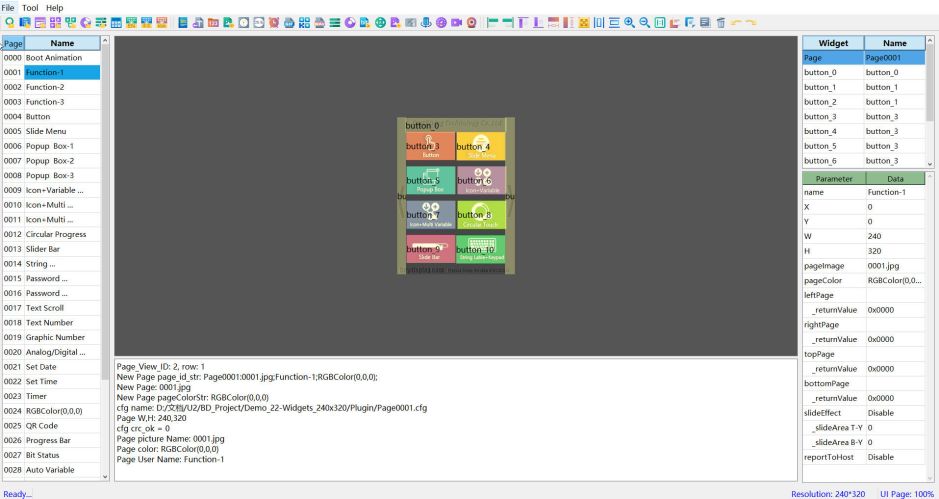Align widgets right with toolbar icon
This screenshot has width=939, height=499.
pyautogui.click(x=508, y=23)
